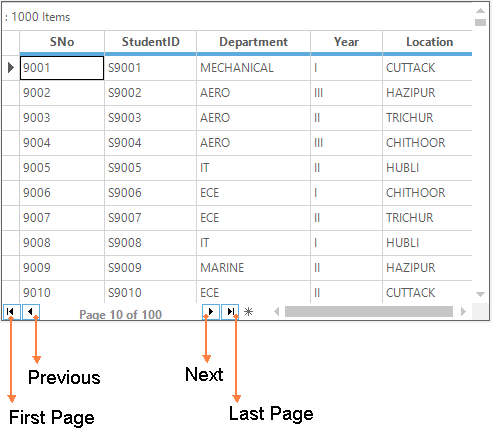Click the Year column header
The width and height of the screenshot is (492, 443).
tap(346, 42)
